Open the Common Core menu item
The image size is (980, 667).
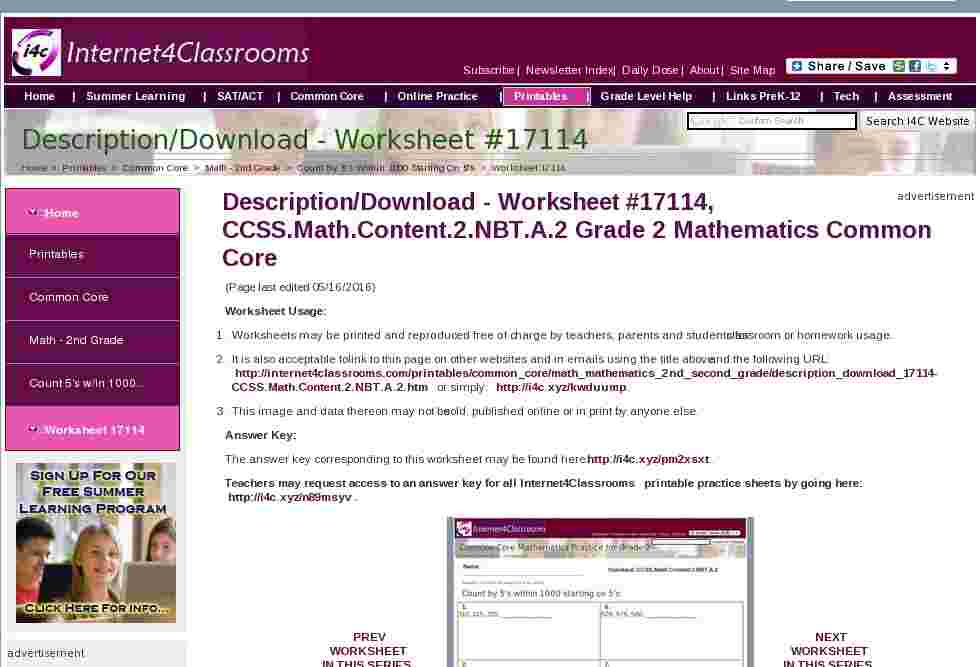click(x=327, y=96)
